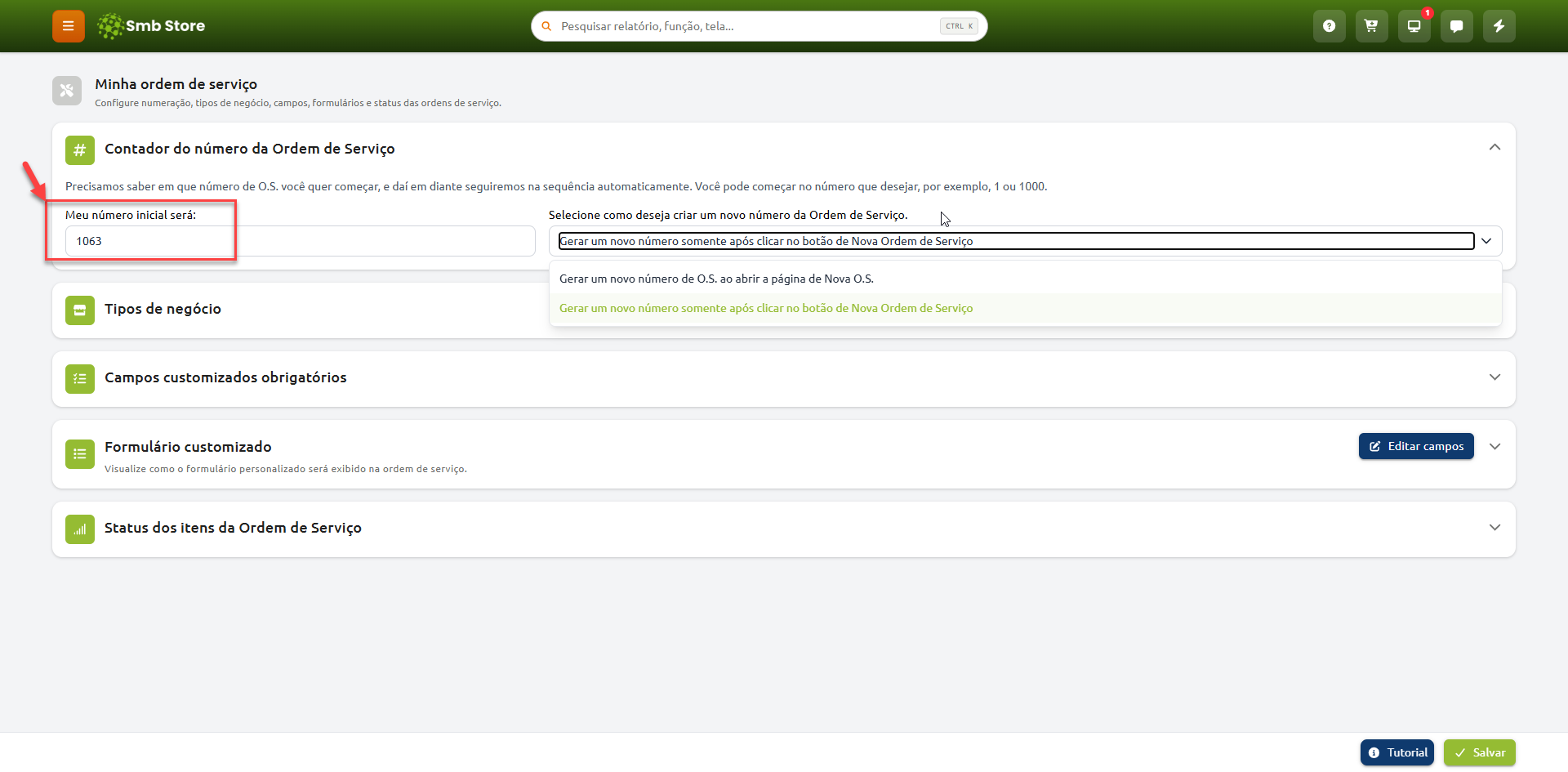Image resolution: width=1568 pixels, height=772 pixels.
Task: Click the 'Status dos itens da Ordem de Serviço' heading
Action: point(233,528)
